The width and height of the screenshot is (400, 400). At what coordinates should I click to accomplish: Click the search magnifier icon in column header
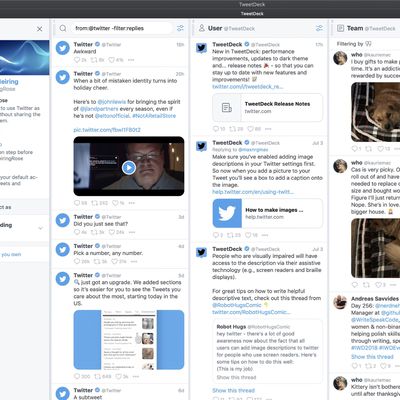click(x=63, y=28)
